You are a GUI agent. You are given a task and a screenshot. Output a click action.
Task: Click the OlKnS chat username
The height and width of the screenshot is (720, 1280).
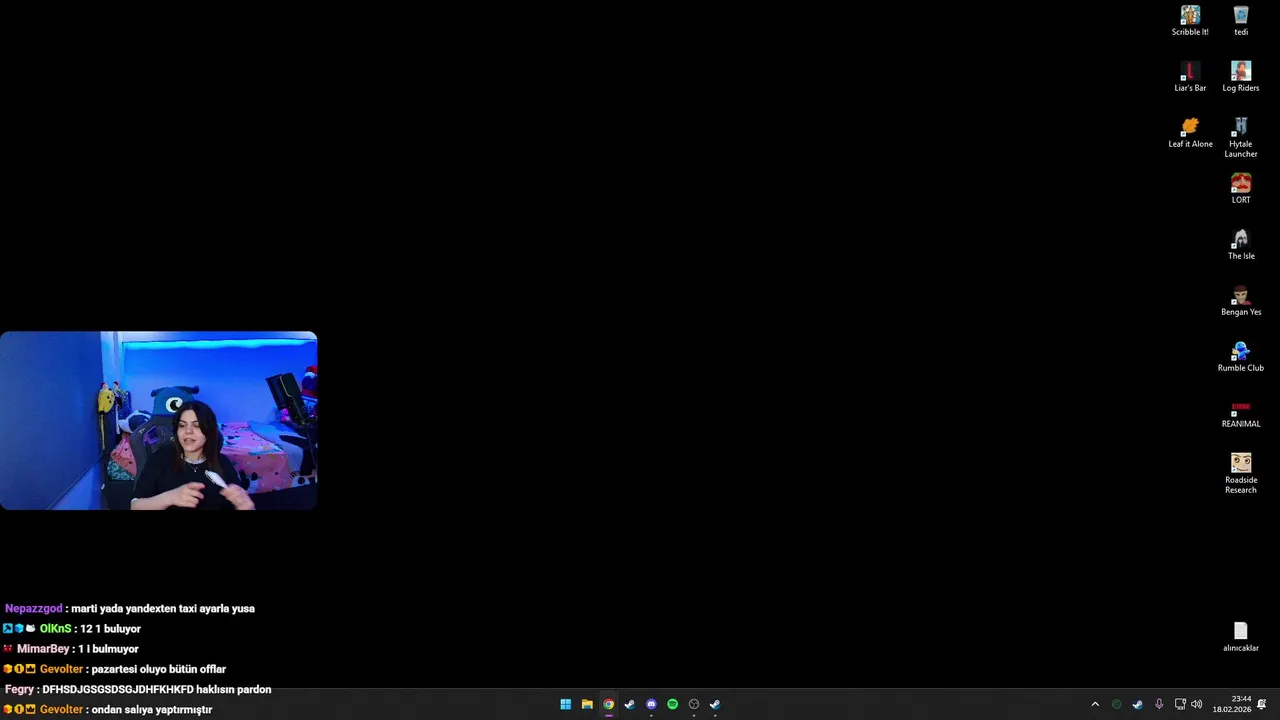(x=56, y=629)
